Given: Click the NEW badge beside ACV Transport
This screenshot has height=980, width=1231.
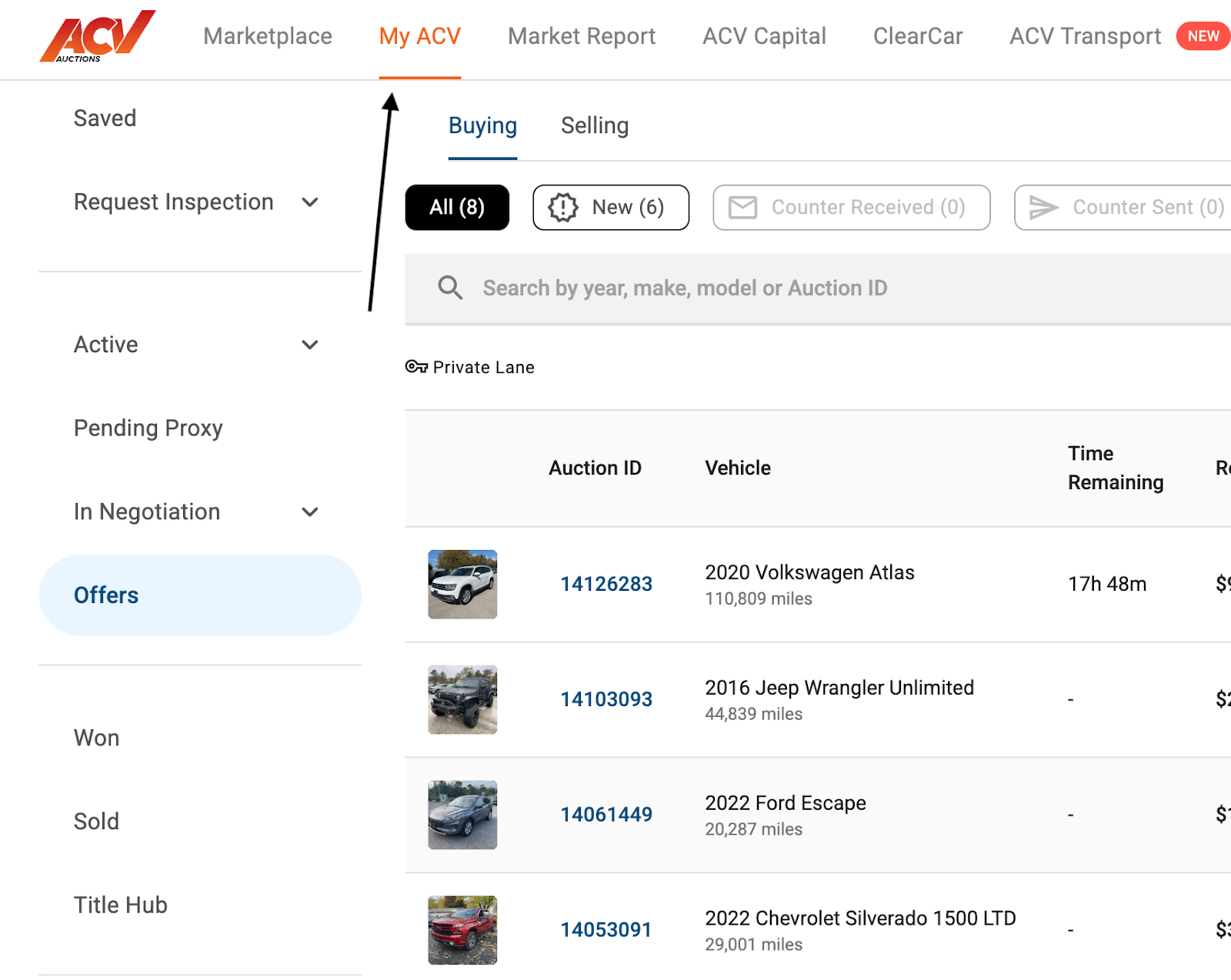Looking at the screenshot, I should point(1203,36).
